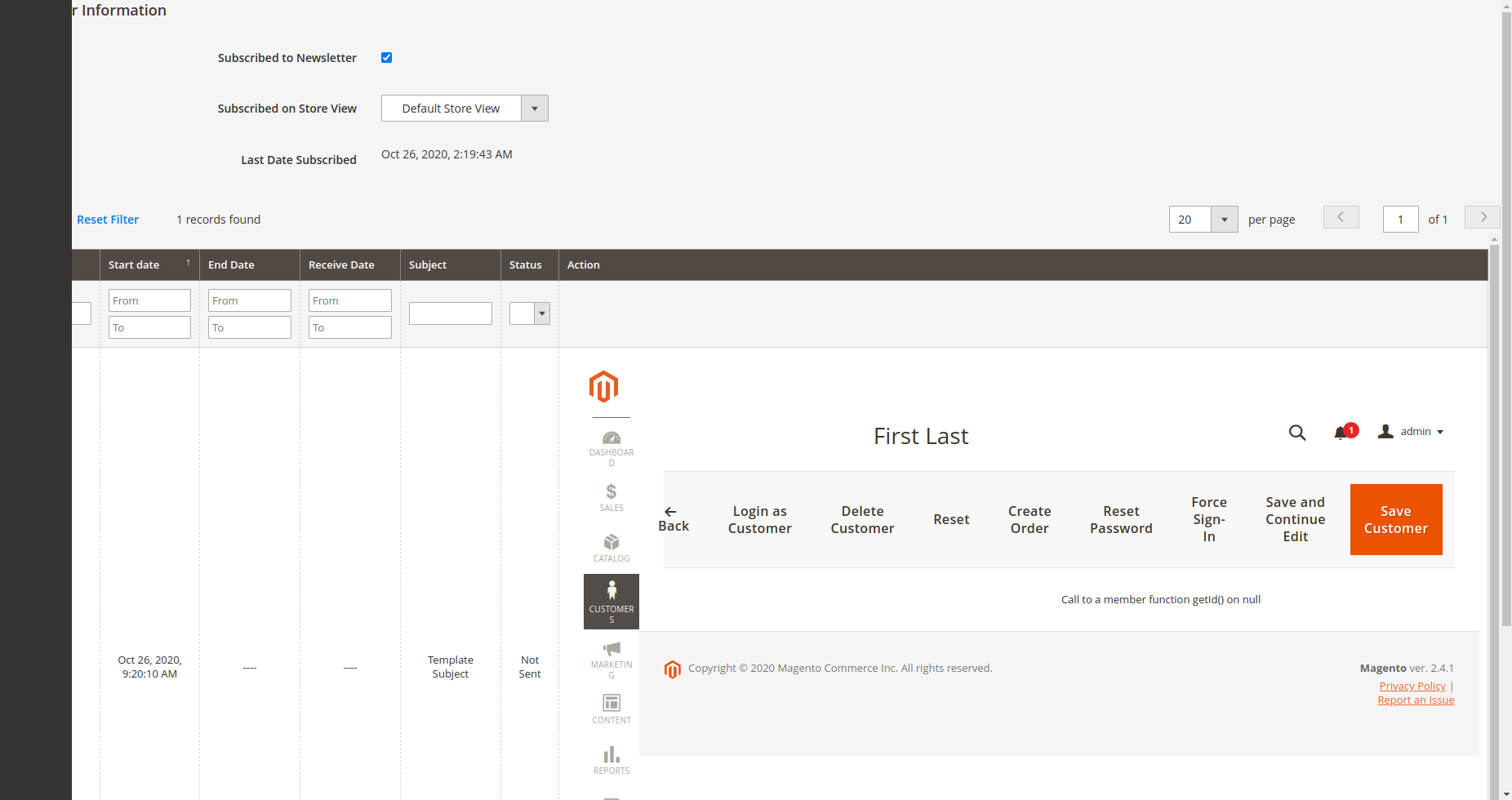The height and width of the screenshot is (800, 1512).
Task: Click the getId() on null error message
Action: (x=1161, y=600)
